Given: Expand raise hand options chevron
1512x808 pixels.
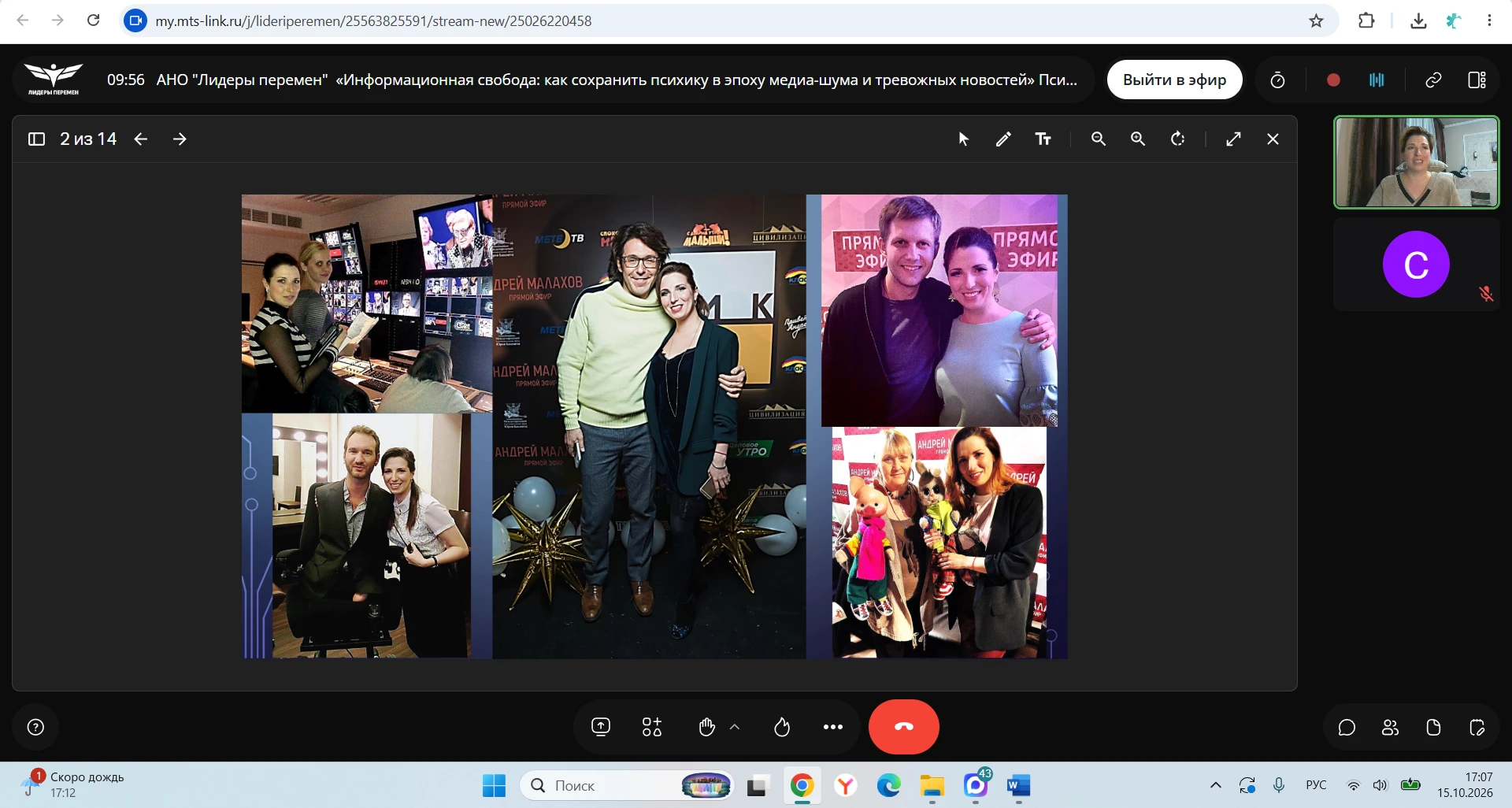Looking at the screenshot, I should (x=735, y=727).
